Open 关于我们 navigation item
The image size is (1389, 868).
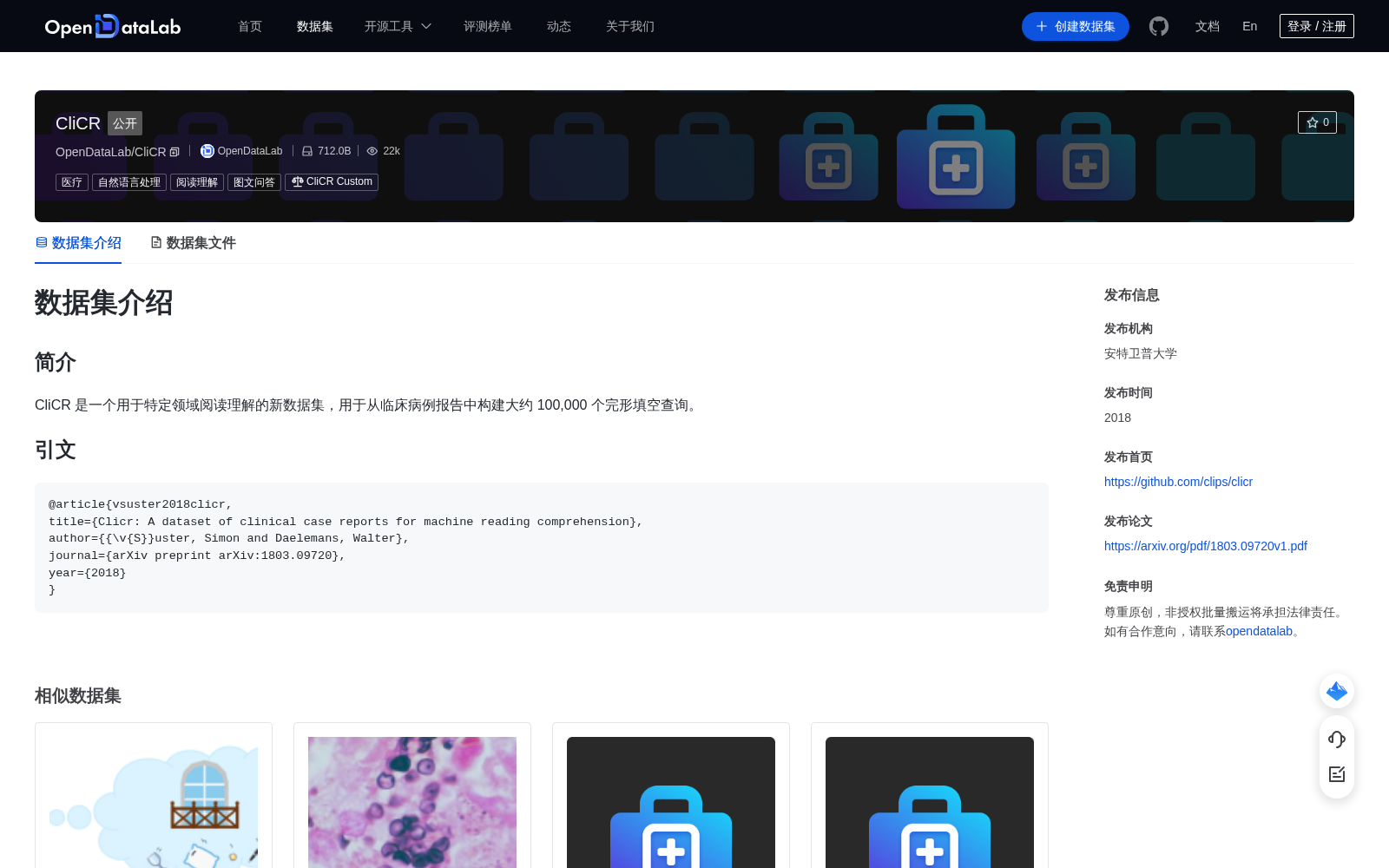(x=630, y=26)
